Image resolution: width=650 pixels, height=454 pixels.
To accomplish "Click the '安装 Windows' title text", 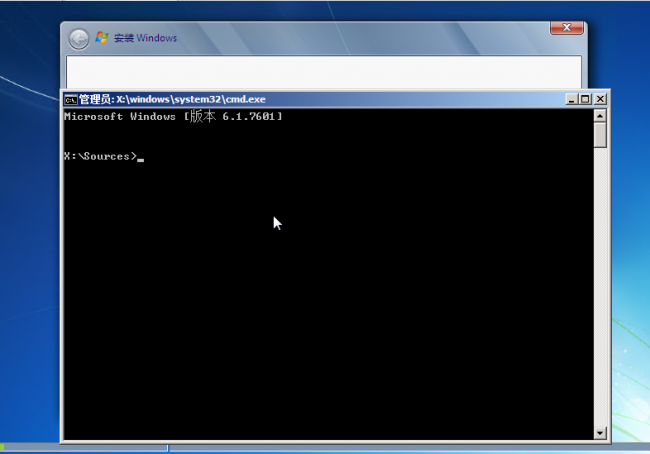I will tap(146, 38).
